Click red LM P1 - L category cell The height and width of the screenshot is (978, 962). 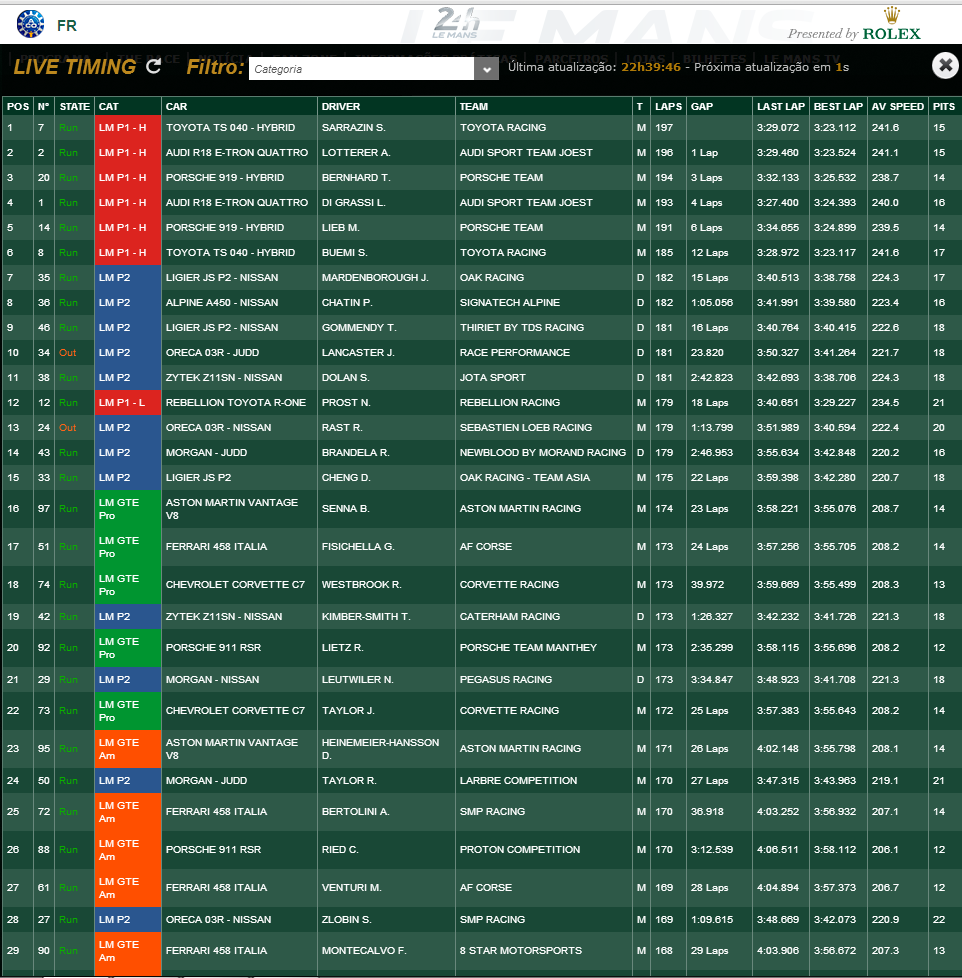[x=127, y=403]
